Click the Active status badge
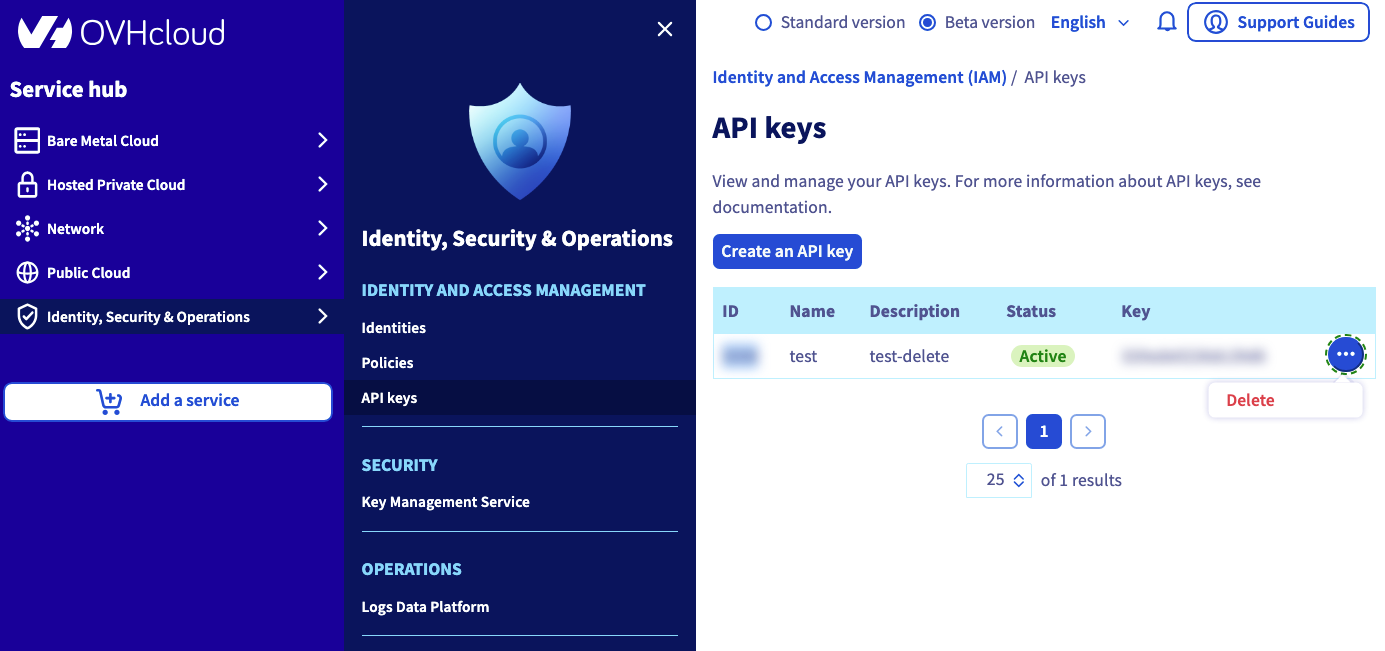Viewport: 1385px width, 651px height. click(1043, 356)
